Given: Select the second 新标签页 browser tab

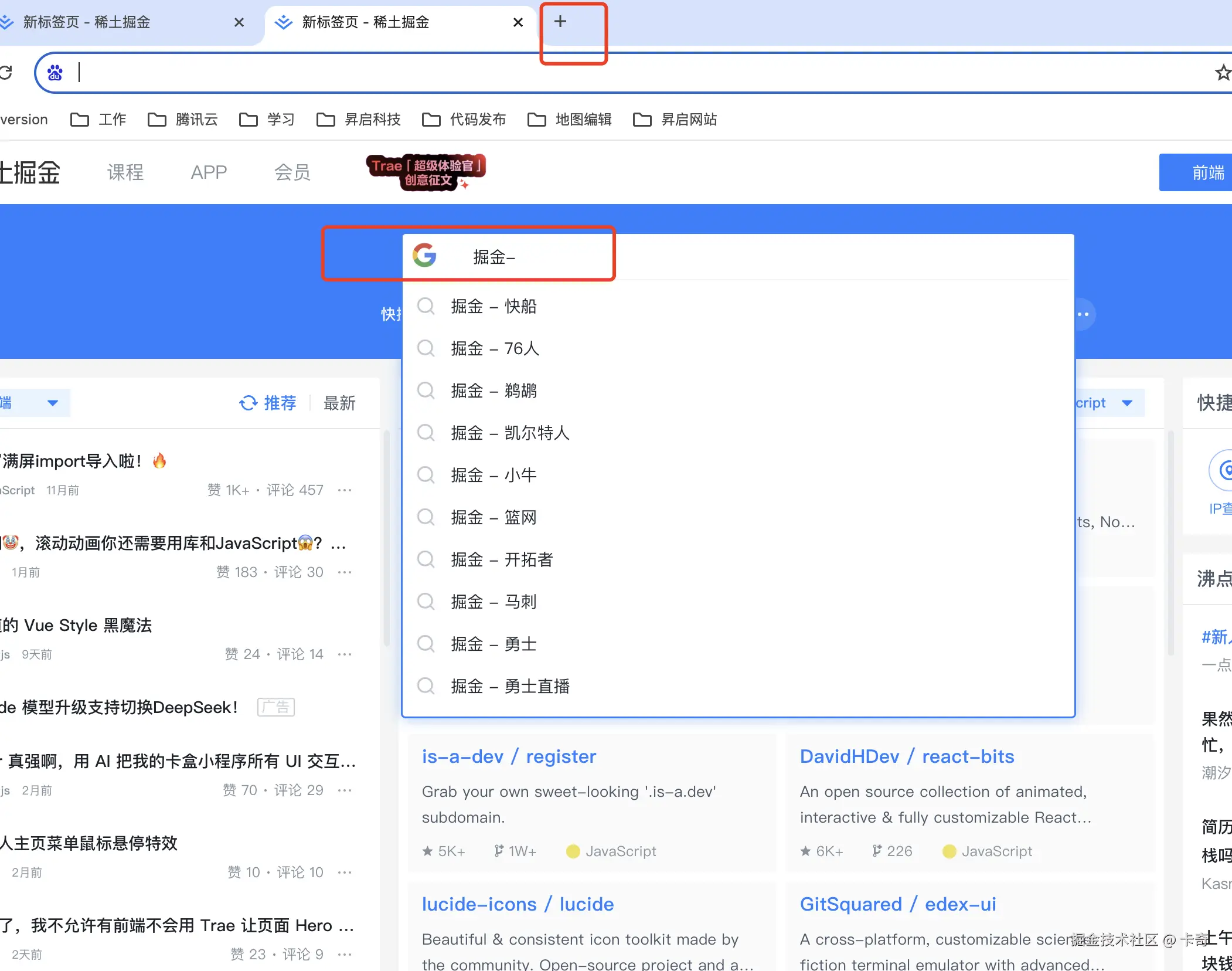Looking at the screenshot, I should click(x=381, y=22).
